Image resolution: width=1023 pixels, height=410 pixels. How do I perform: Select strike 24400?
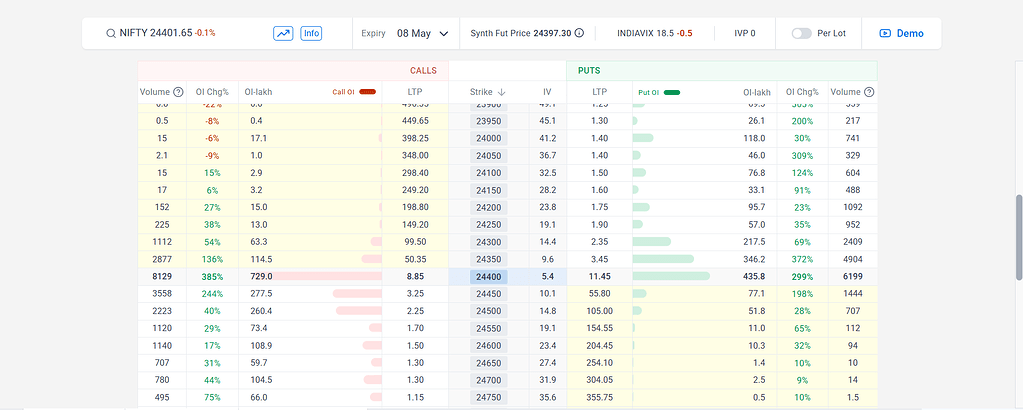[489, 277]
